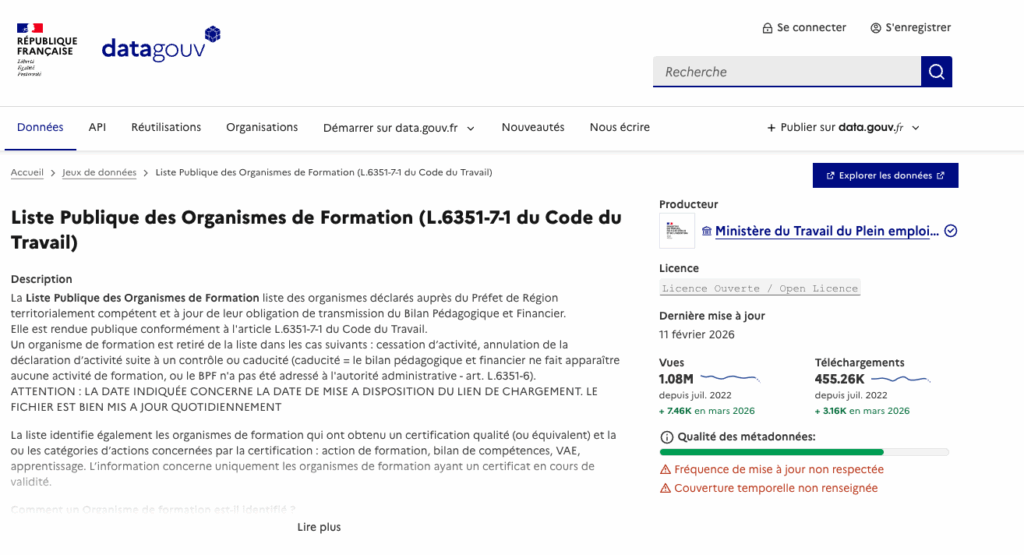
Task: Click the metadata quality progress bar
Action: (804, 452)
